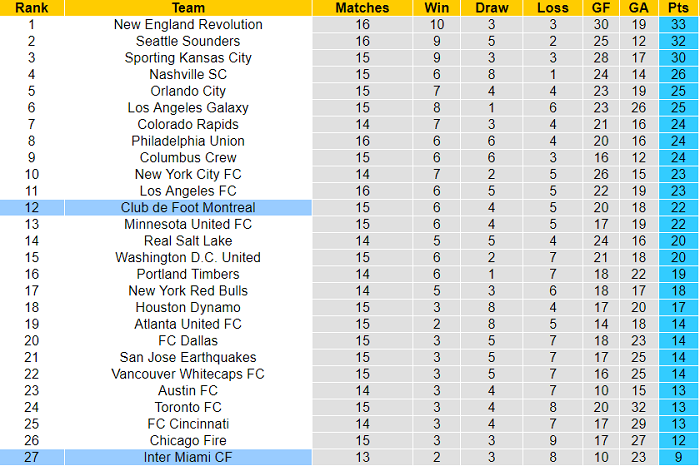The image size is (700, 466).
Task: Click the Pts column header
Action: click(x=679, y=8)
